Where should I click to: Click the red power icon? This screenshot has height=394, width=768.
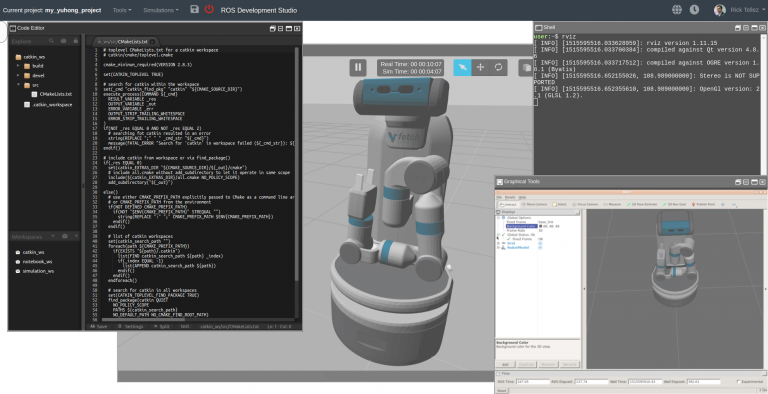209,9
